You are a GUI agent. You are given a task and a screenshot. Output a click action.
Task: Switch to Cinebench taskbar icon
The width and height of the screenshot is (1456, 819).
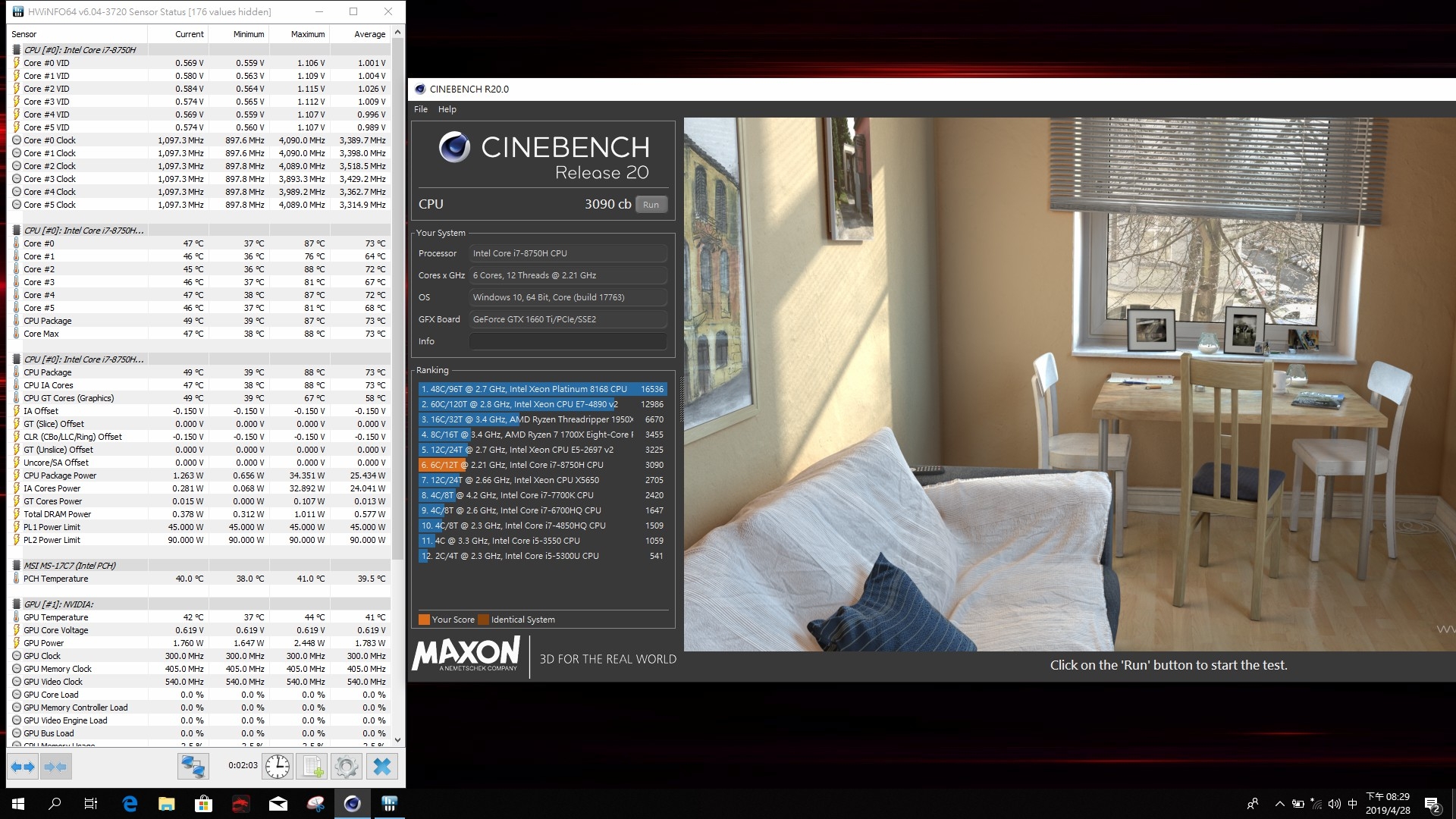pyautogui.click(x=352, y=804)
